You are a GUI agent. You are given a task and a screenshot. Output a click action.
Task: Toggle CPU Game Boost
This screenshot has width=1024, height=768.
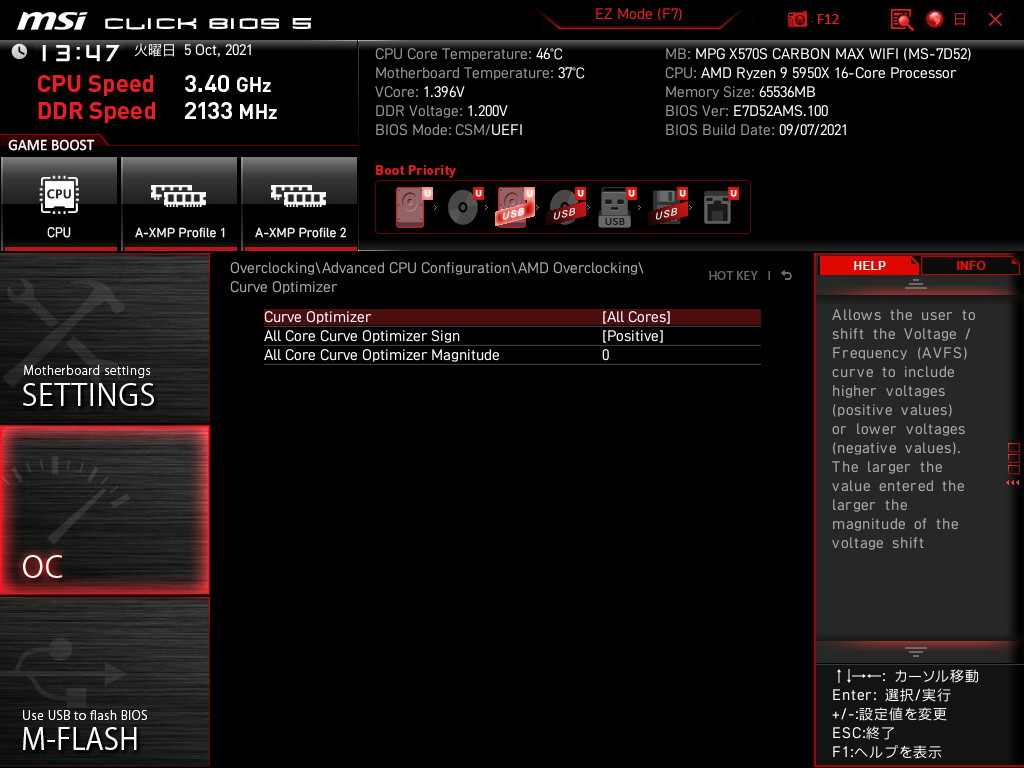59,204
